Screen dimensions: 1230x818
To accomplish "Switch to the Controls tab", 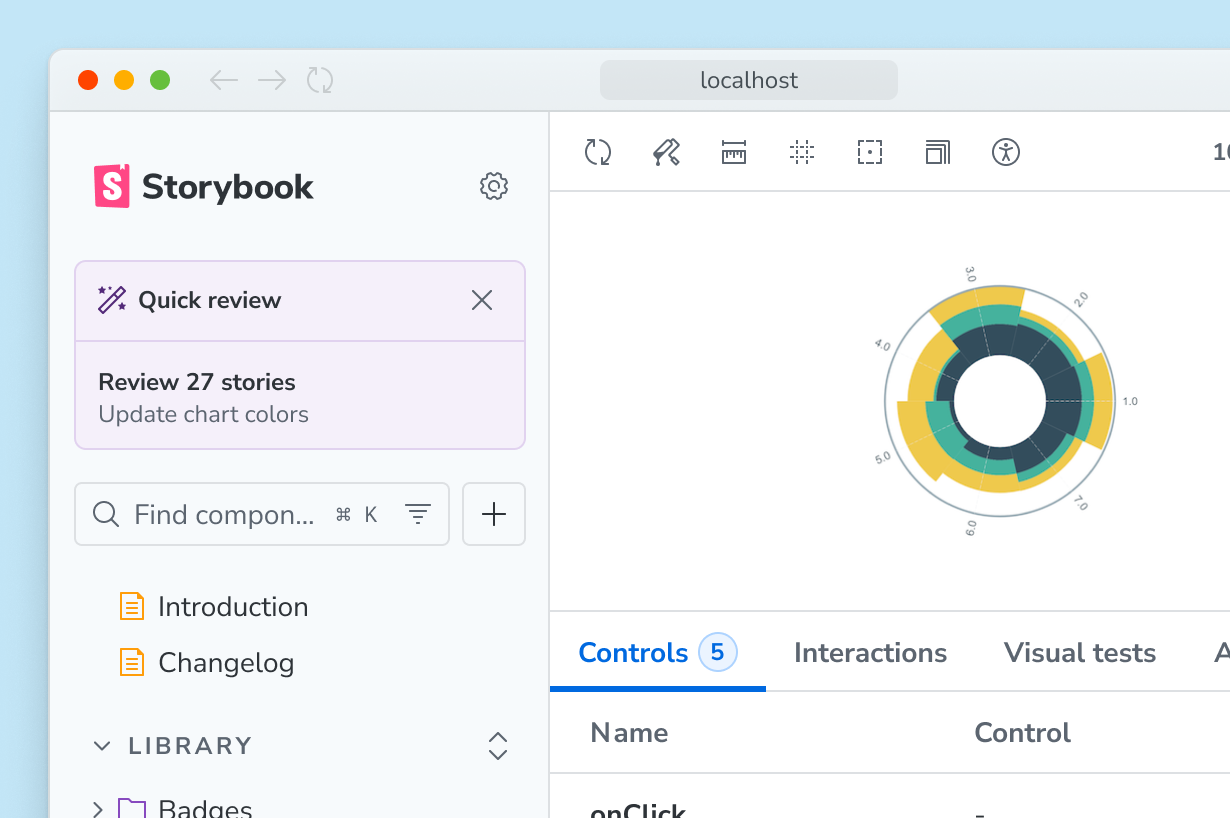I will pyautogui.click(x=658, y=653).
